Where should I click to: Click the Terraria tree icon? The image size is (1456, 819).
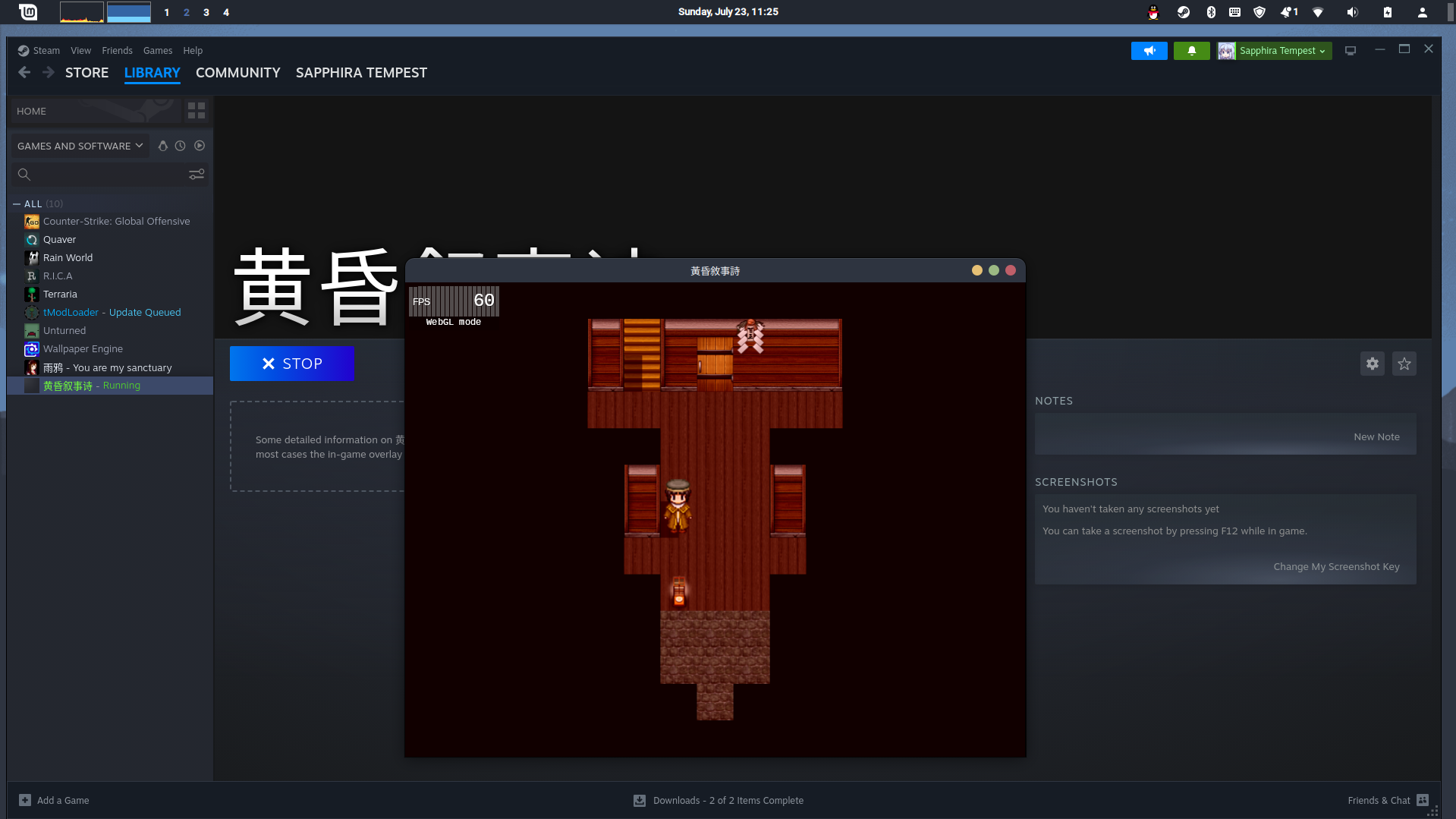[x=32, y=295]
